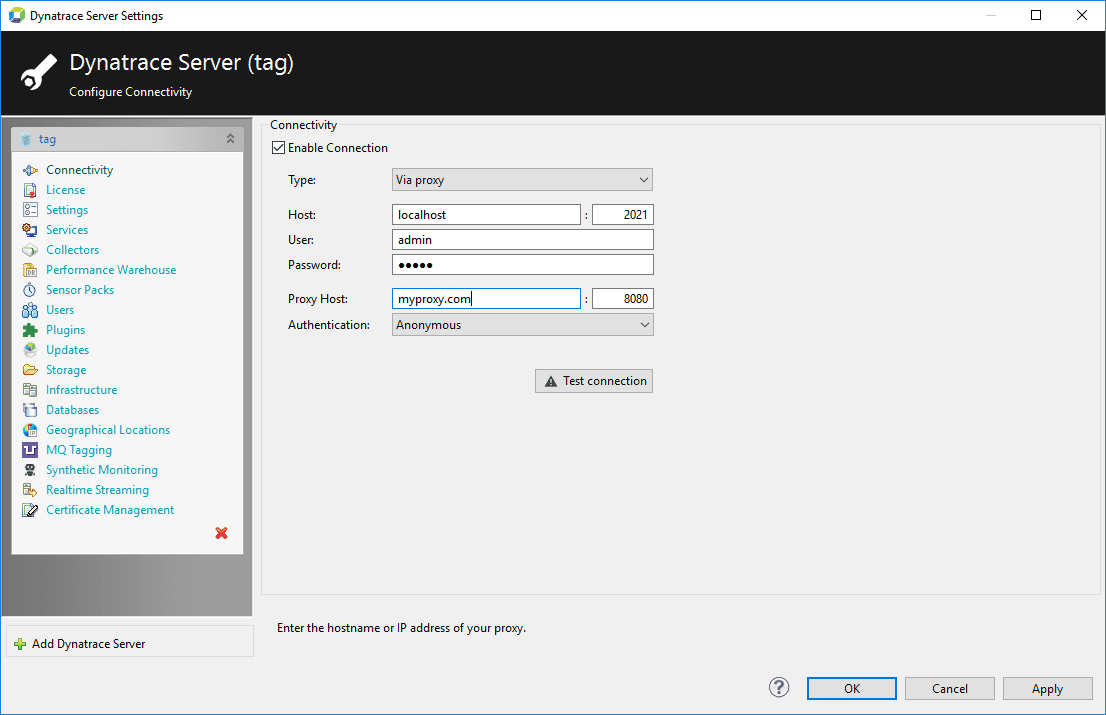Image resolution: width=1106 pixels, height=715 pixels.
Task: Click the License icon in sidebar
Action: point(30,190)
